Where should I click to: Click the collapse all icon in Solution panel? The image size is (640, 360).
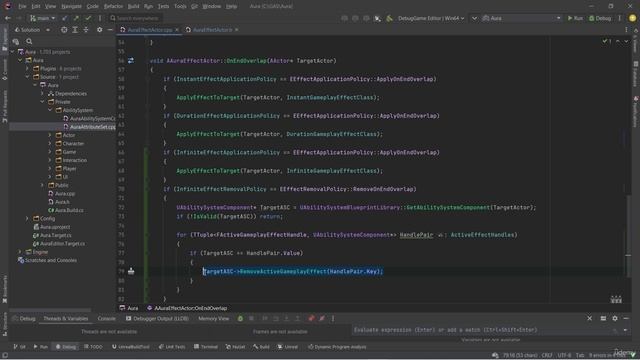[x=86, y=30]
